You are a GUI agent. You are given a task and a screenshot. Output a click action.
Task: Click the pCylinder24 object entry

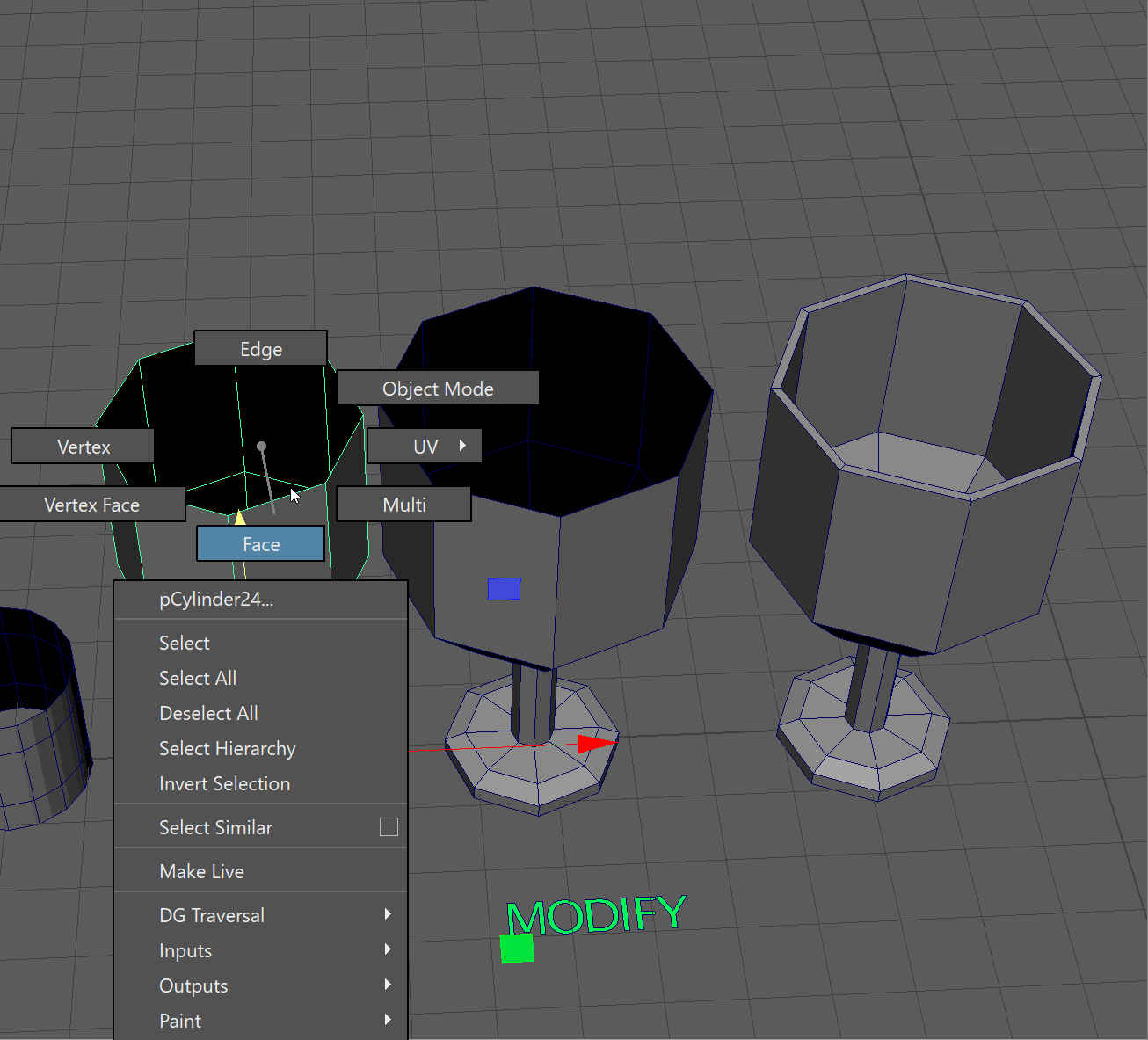(216, 600)
